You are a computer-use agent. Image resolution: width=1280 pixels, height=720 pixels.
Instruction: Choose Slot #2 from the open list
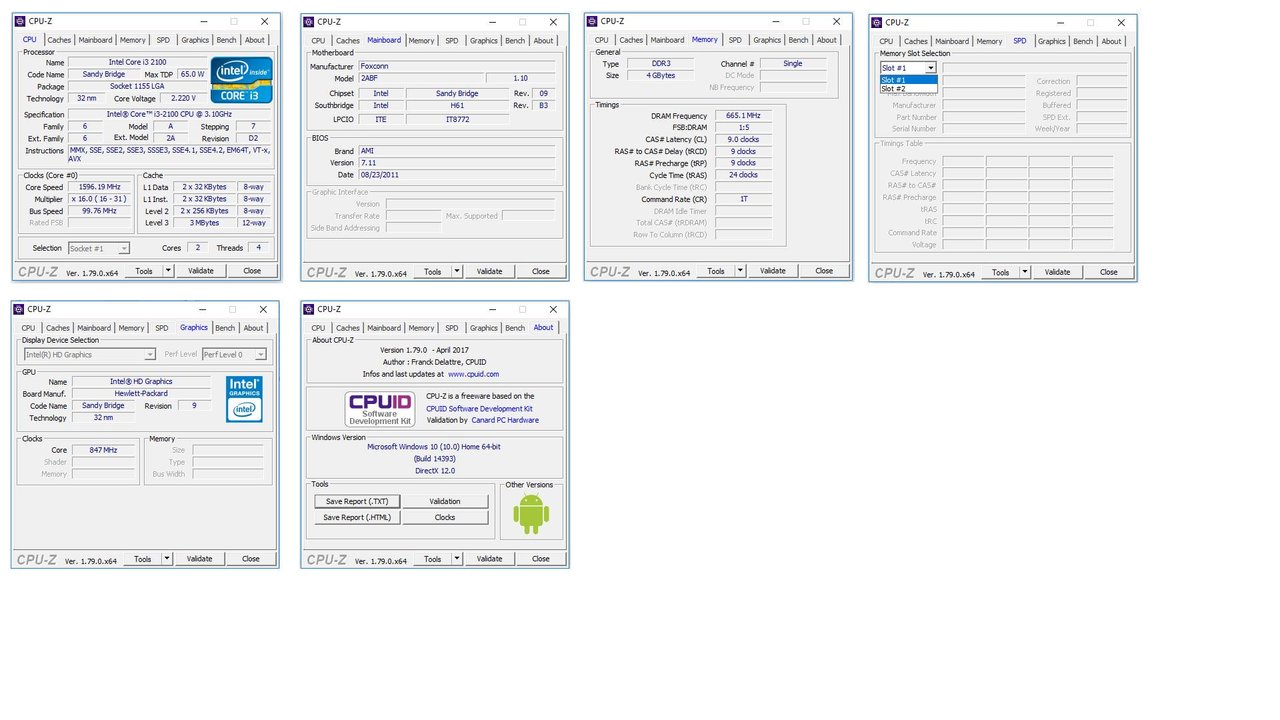tap(908, 89)
